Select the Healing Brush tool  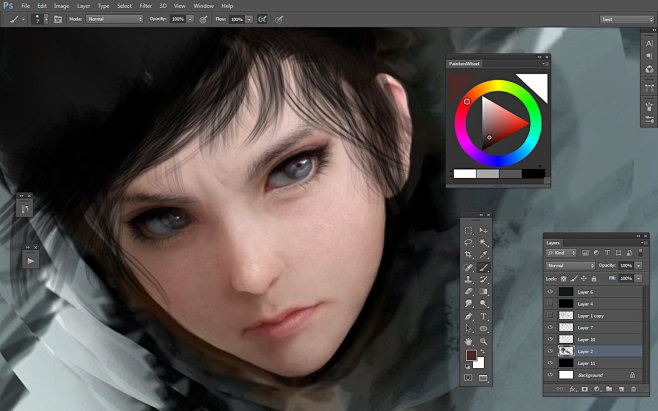[469, 267]
